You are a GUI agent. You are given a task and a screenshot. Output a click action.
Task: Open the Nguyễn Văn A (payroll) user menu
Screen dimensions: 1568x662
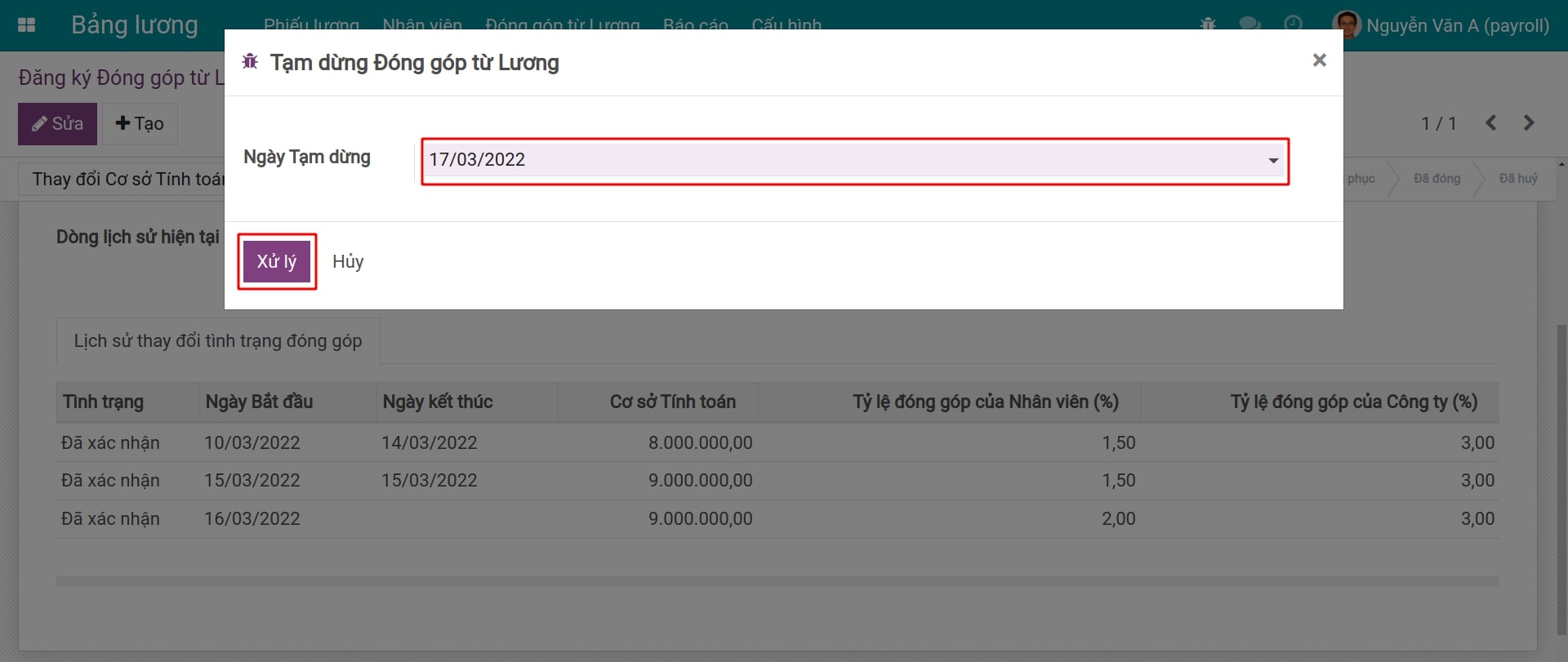tap(1457, 25)
